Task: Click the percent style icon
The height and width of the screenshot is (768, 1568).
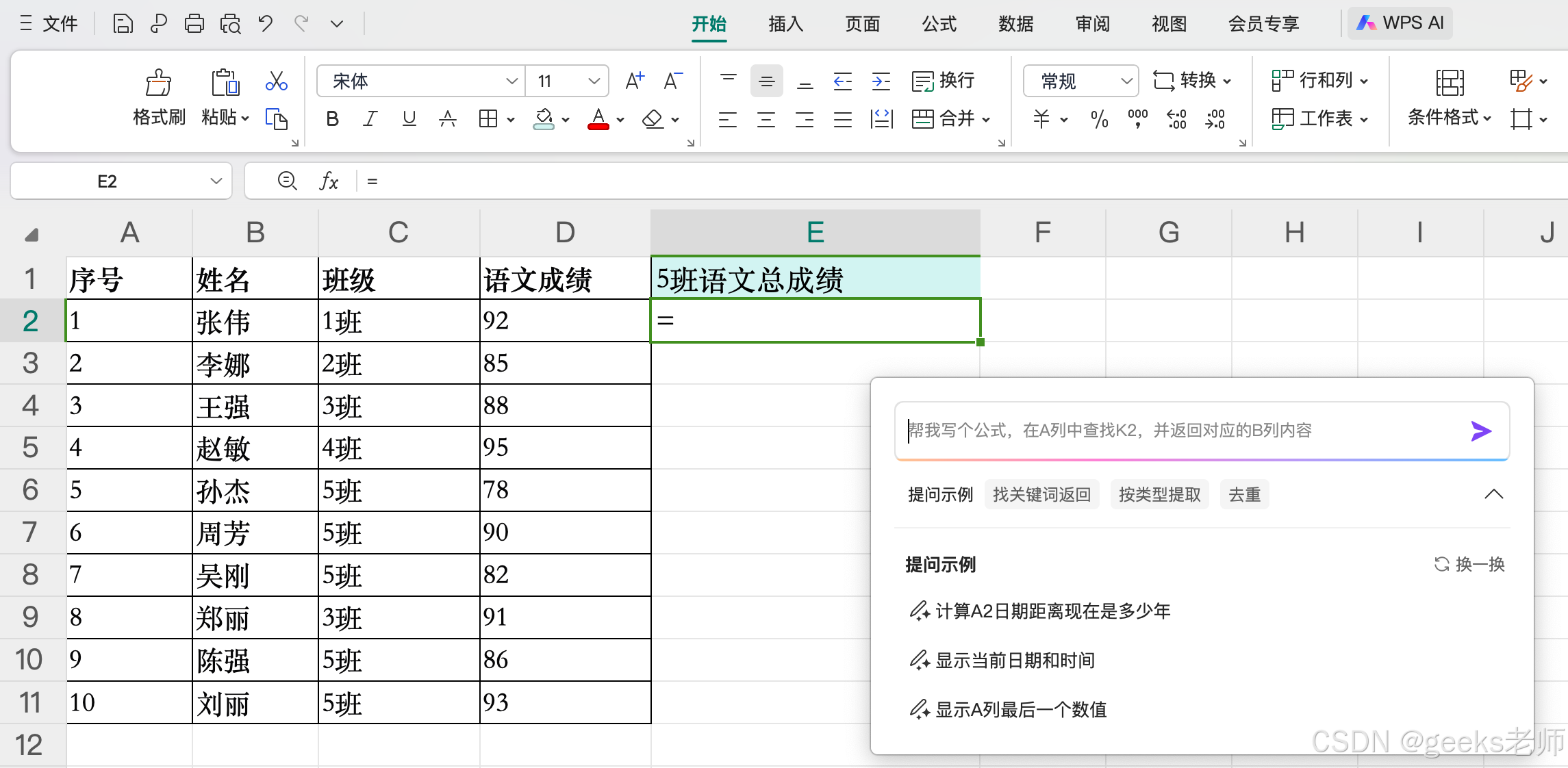Action: click(x=1099, y=119)
